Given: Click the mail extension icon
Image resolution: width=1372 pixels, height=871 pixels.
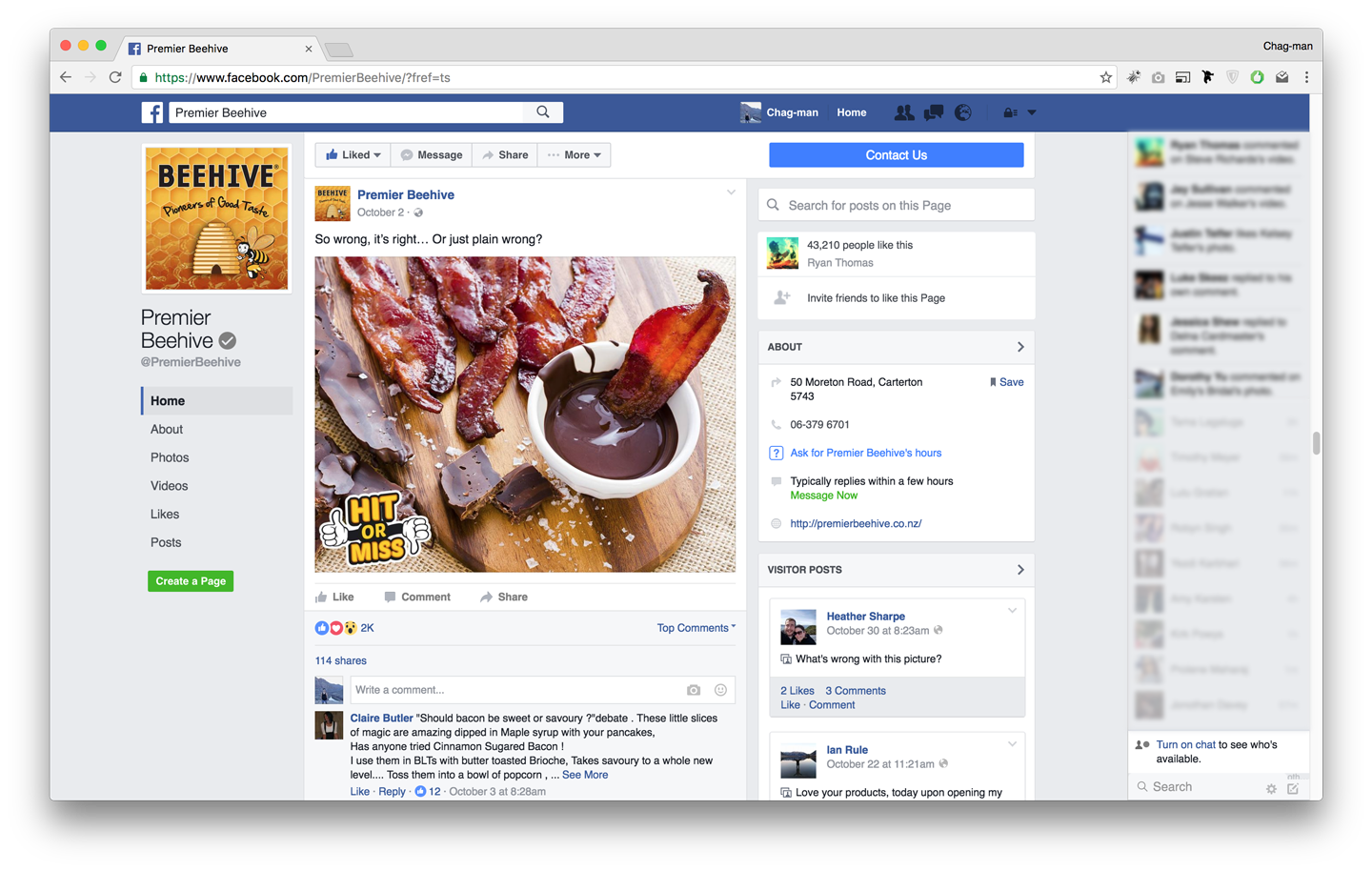Looking at the screenshot, I should [1281, 77].
